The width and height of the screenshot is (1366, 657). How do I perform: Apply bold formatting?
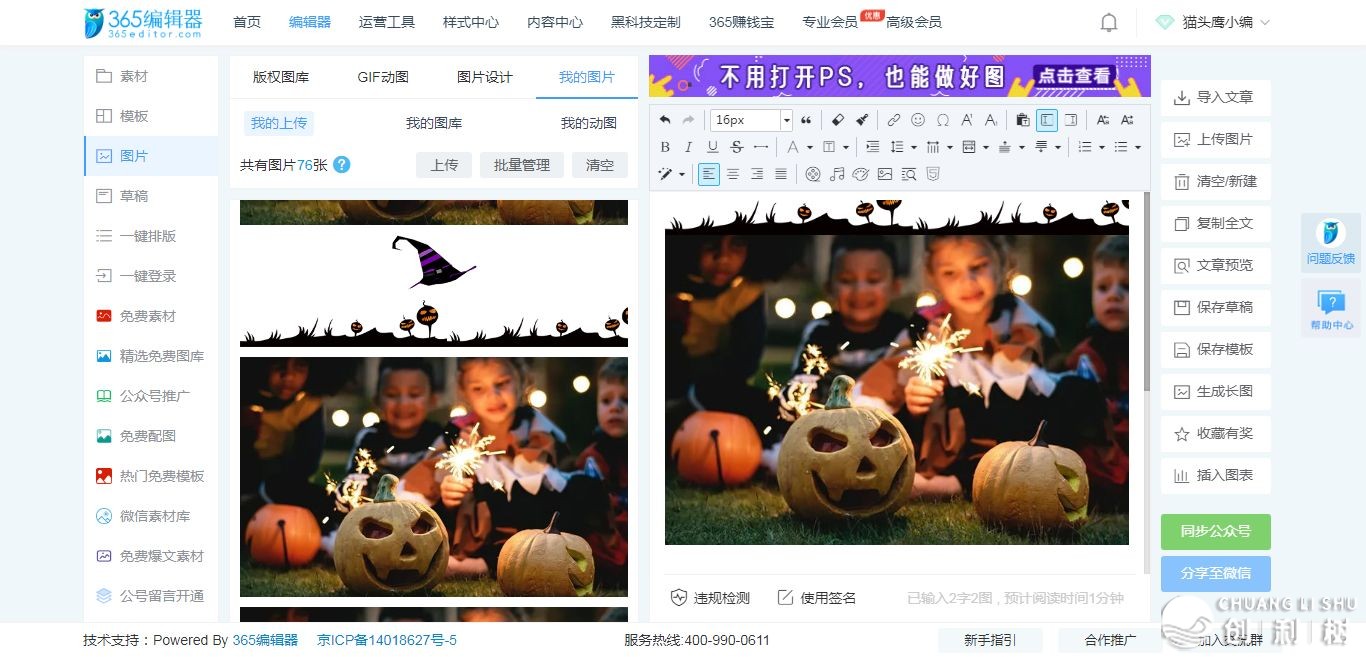click(x=665, y=147)
